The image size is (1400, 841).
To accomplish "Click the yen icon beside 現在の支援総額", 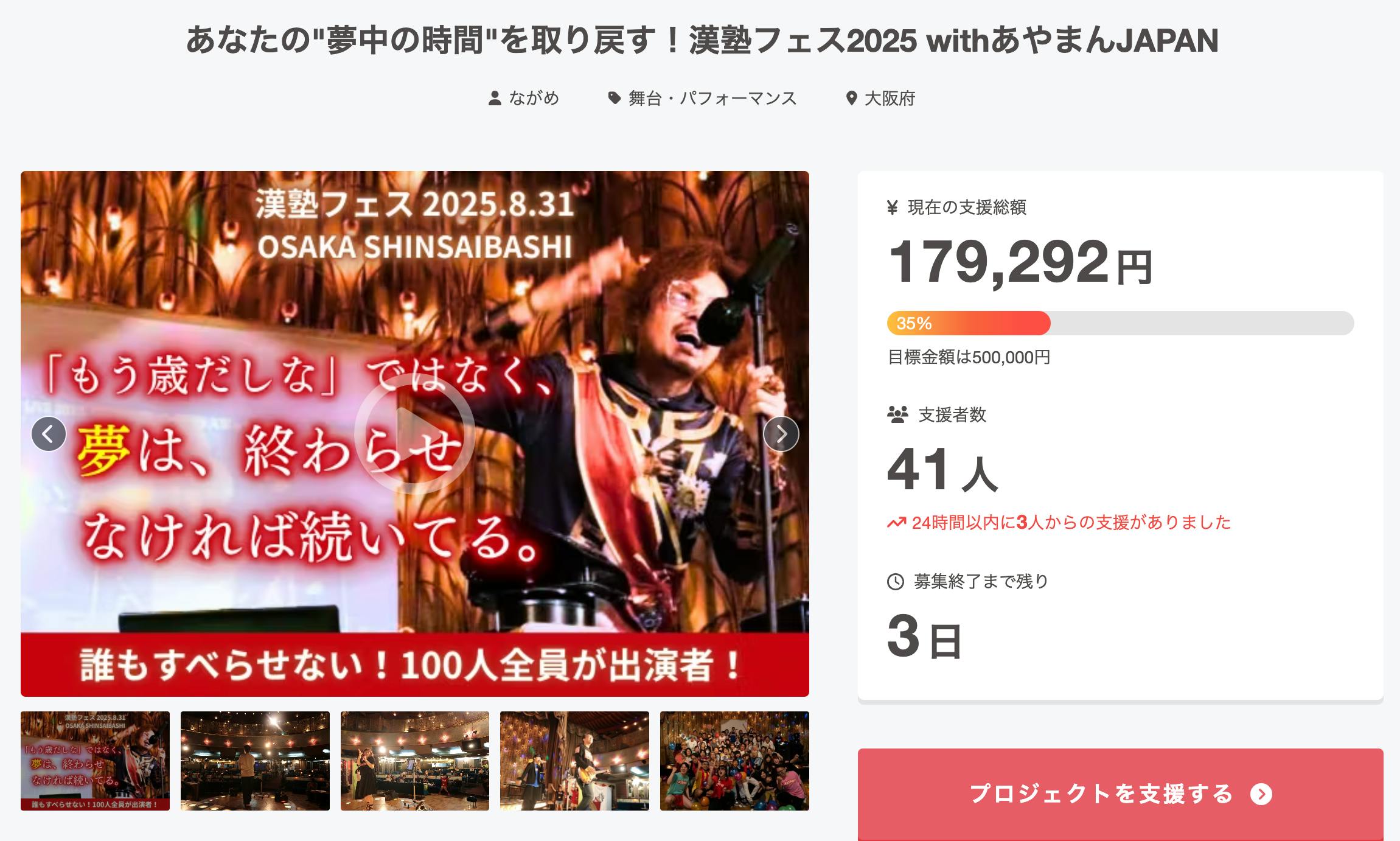I will click(893, 208).
